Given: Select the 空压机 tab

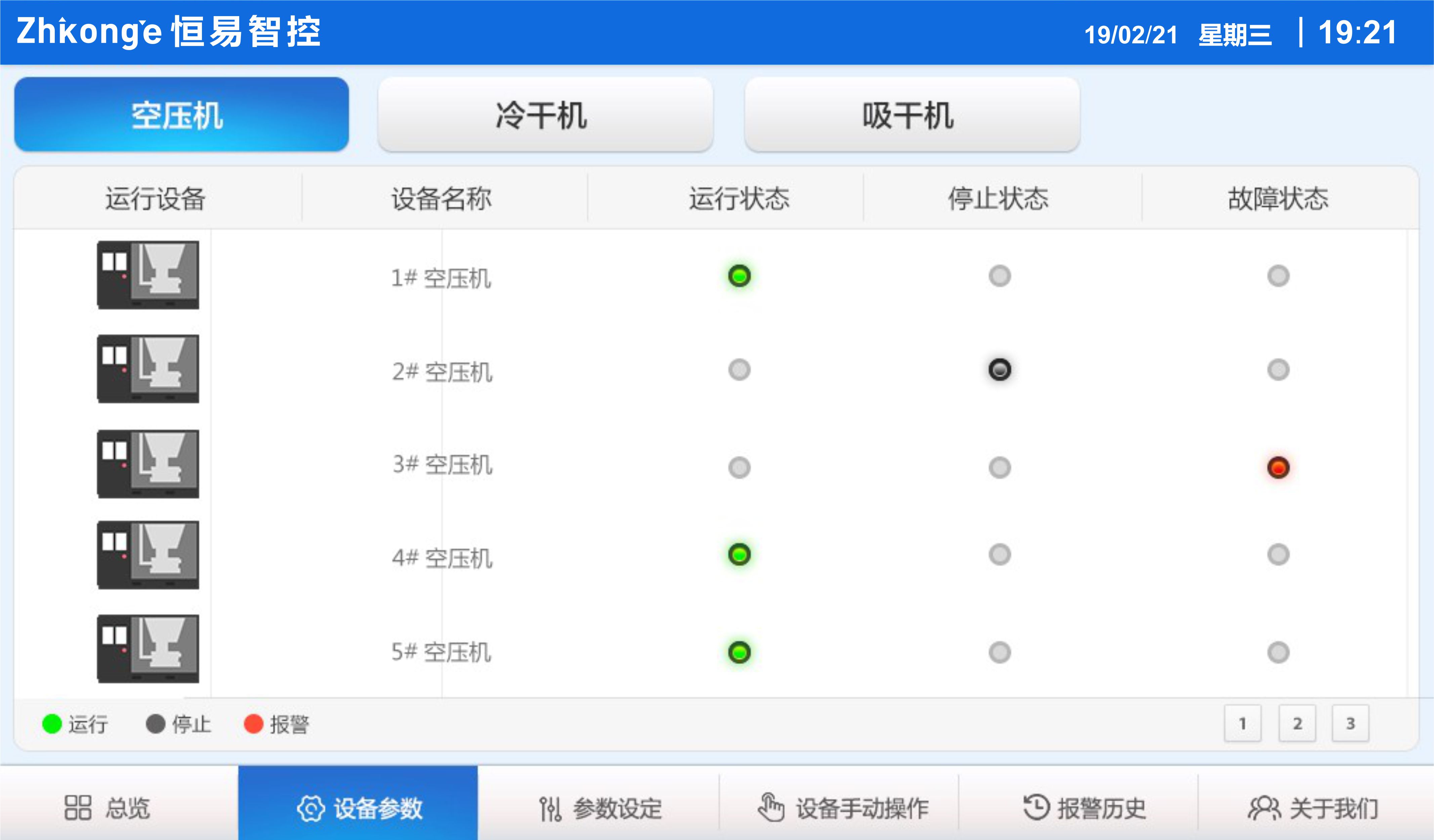Looking at the screenshot, I should (181, 115).
